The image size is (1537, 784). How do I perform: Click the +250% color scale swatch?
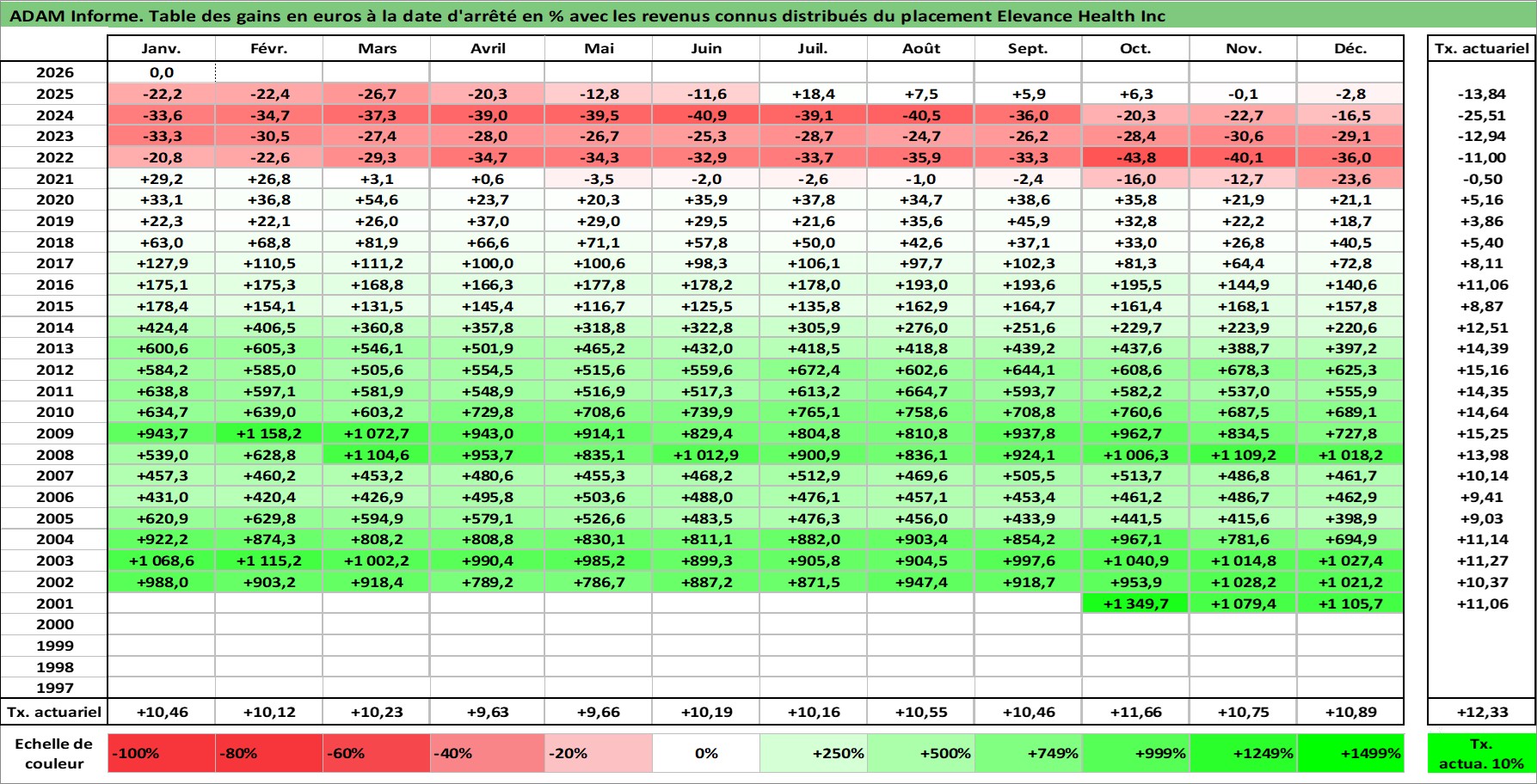[814, 753]
